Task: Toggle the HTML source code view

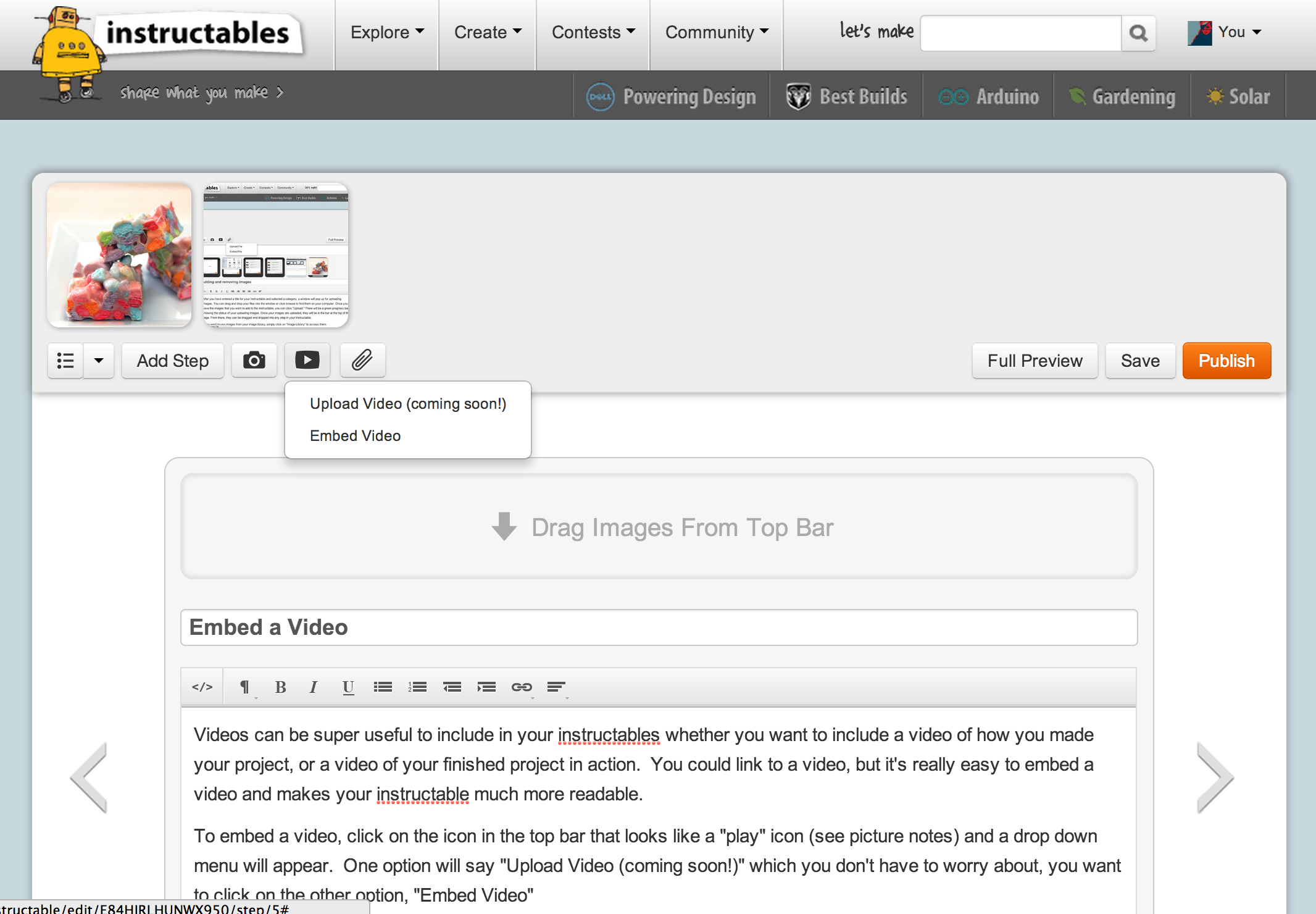Action: [x=202, y=686]
